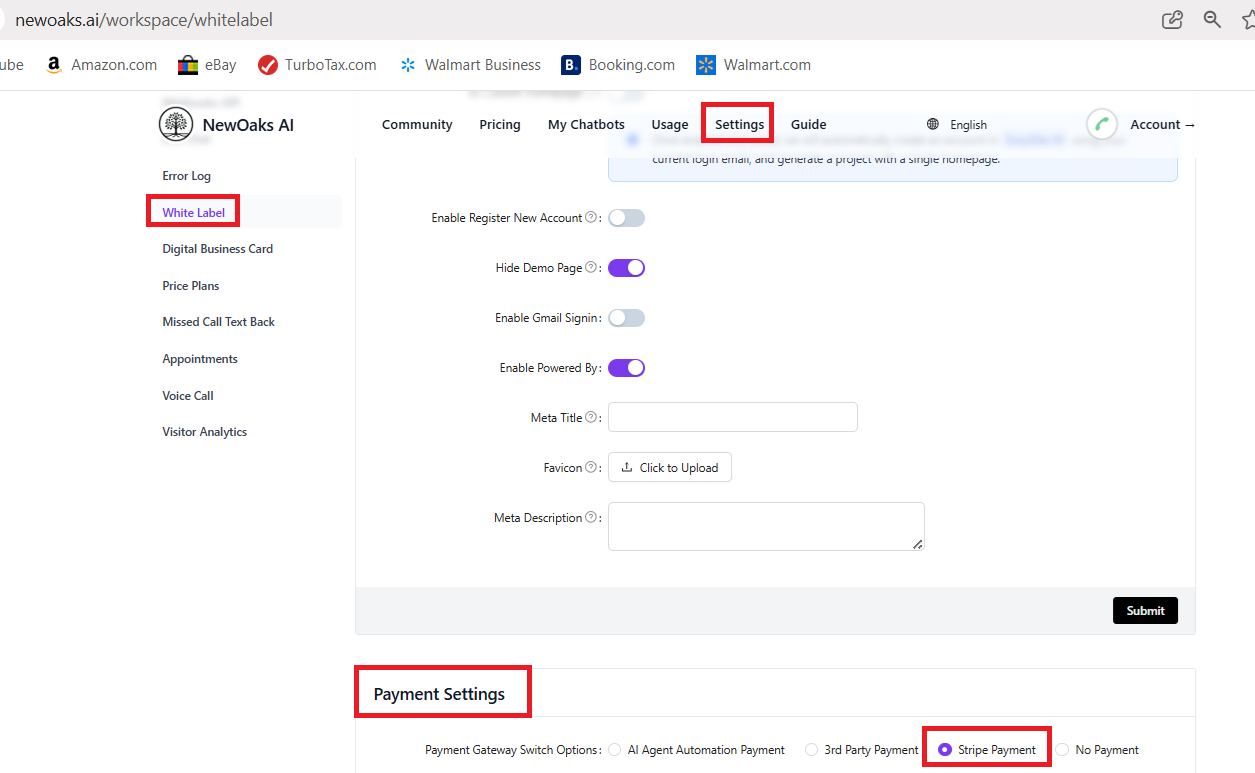Click help icon beside Meta Description

[591, 518]
